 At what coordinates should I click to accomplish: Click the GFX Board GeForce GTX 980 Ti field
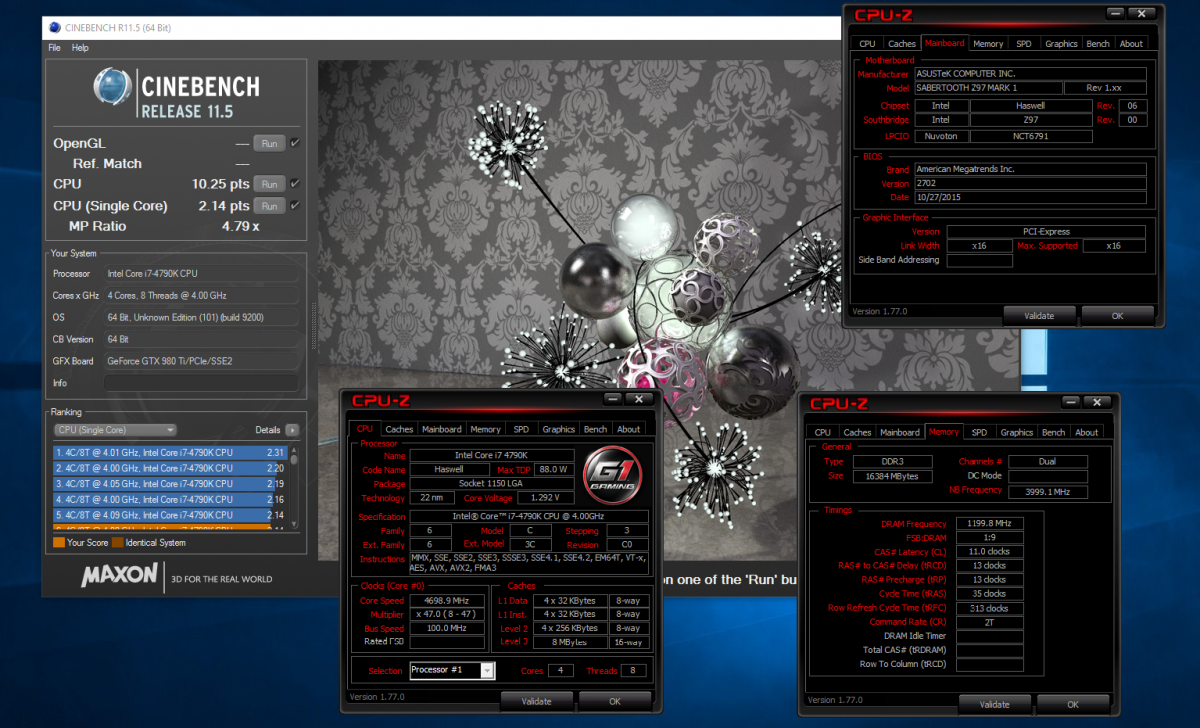(x=201, y=361)
